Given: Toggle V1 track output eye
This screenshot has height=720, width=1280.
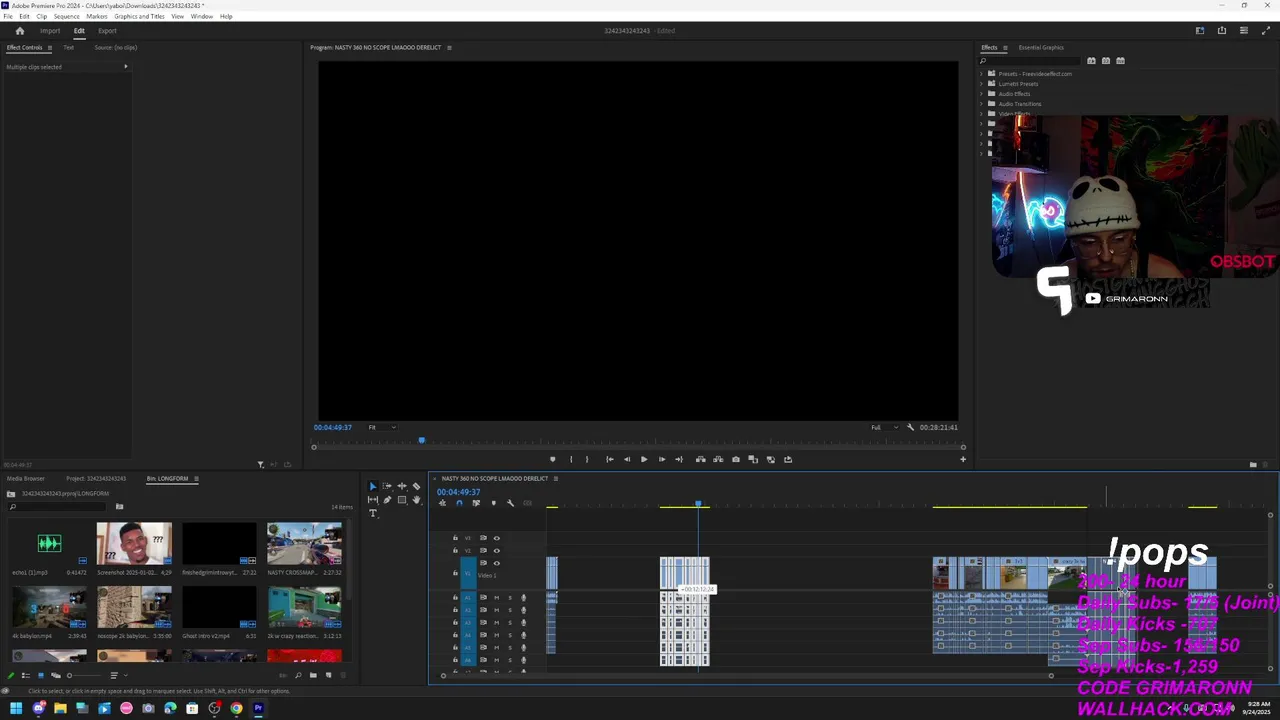Looking at the screenshot, I should coord(496,563).
